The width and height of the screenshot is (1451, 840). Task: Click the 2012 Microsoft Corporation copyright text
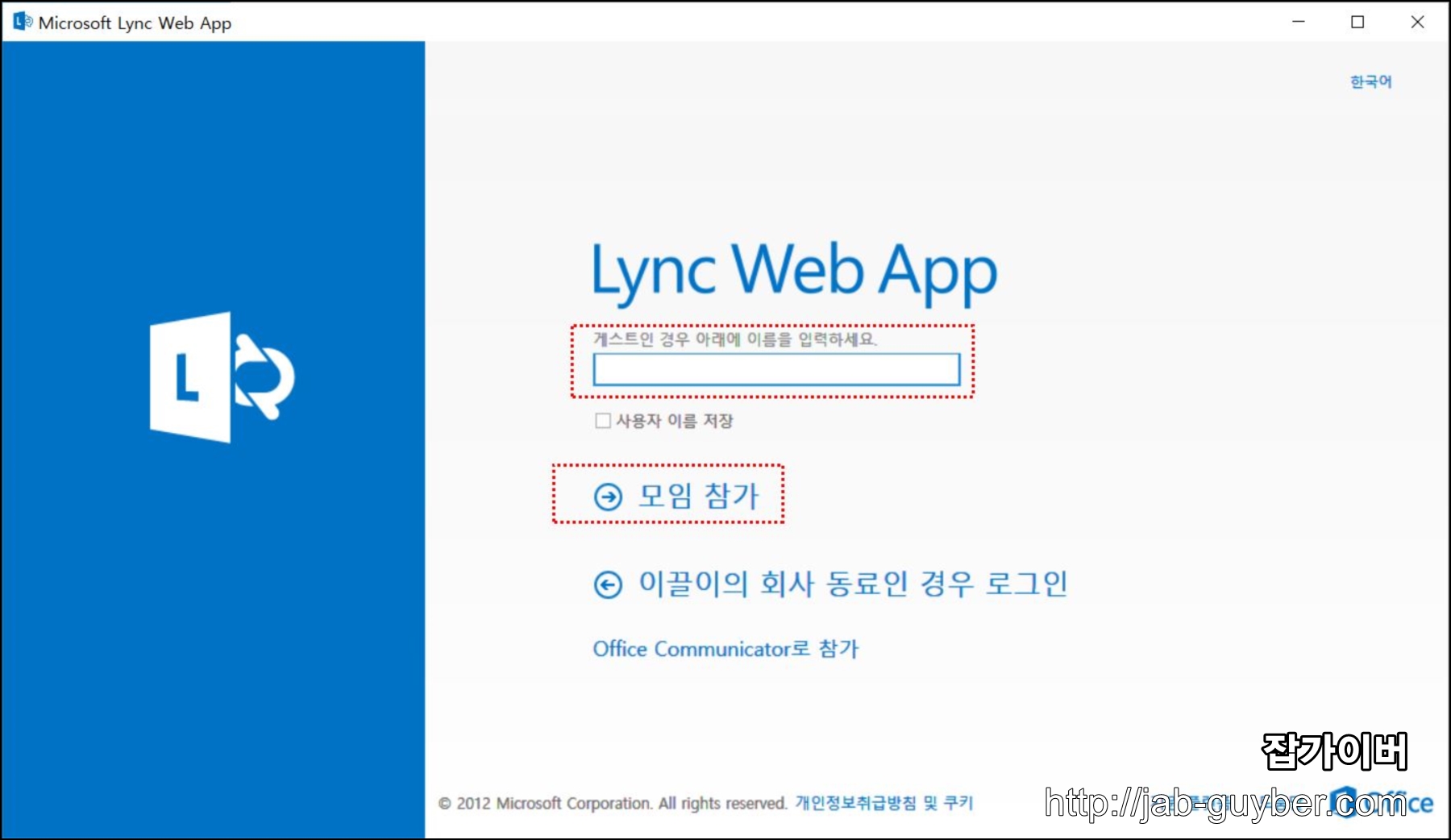coord(613,803)
